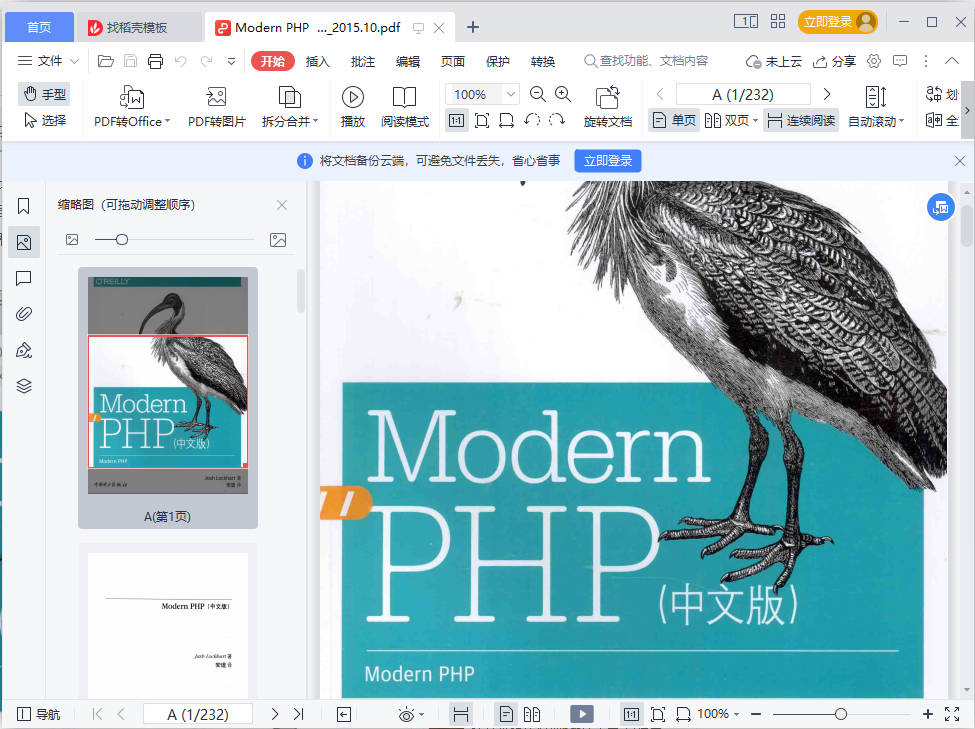Open the attachments panel paperclip icon
975x729 pixels.
(x=24, y=314)
